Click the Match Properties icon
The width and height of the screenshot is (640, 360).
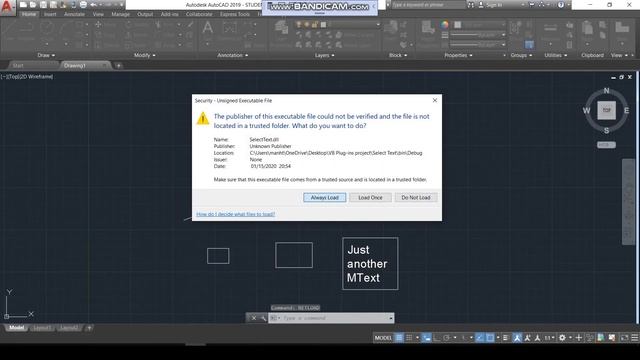point(428,28)
